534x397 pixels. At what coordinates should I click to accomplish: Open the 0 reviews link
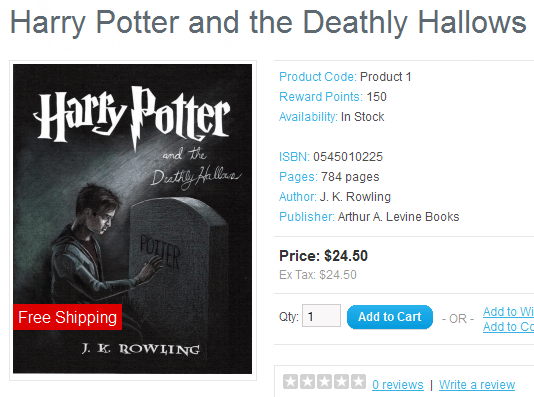398,385
